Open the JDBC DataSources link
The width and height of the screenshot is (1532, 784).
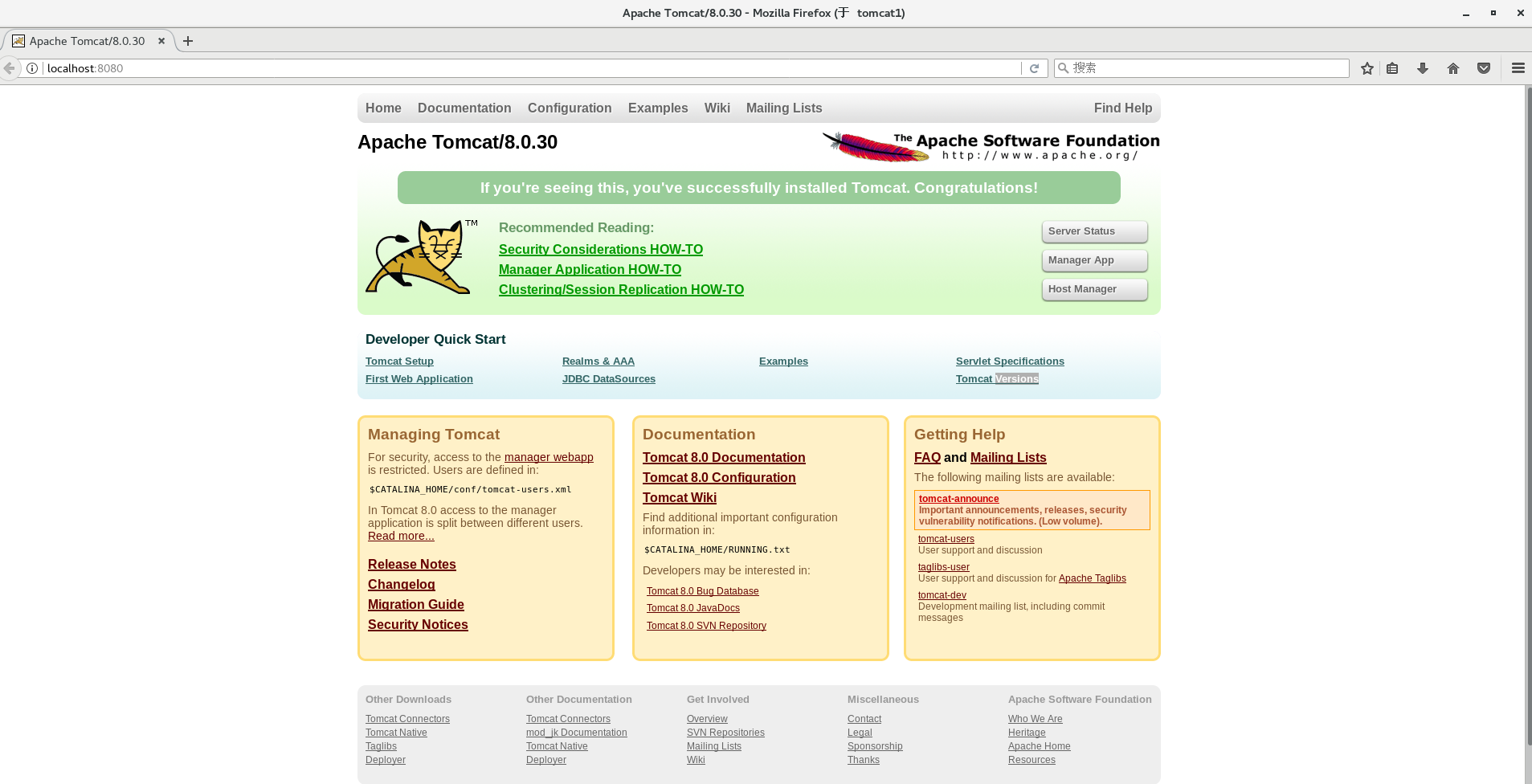(x=609, y=379)
